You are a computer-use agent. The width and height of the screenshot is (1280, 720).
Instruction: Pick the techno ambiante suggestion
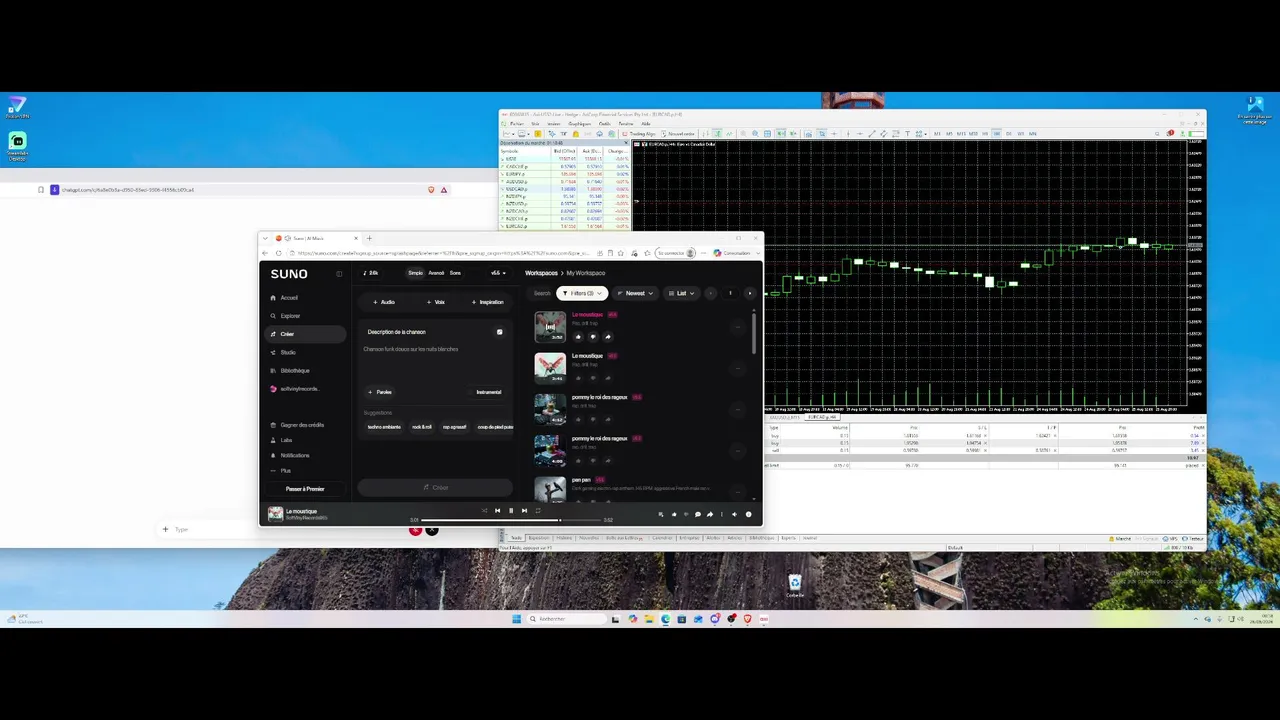pyautogui.click(x=384, y=427)
